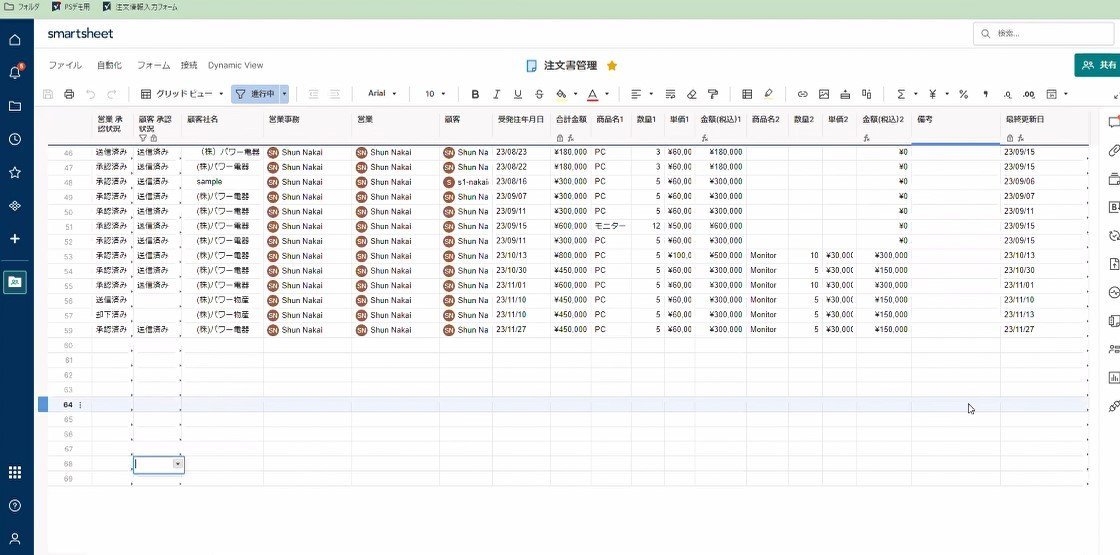Open the filter options dropdown arrow beside 進行中

click(284, 94)
